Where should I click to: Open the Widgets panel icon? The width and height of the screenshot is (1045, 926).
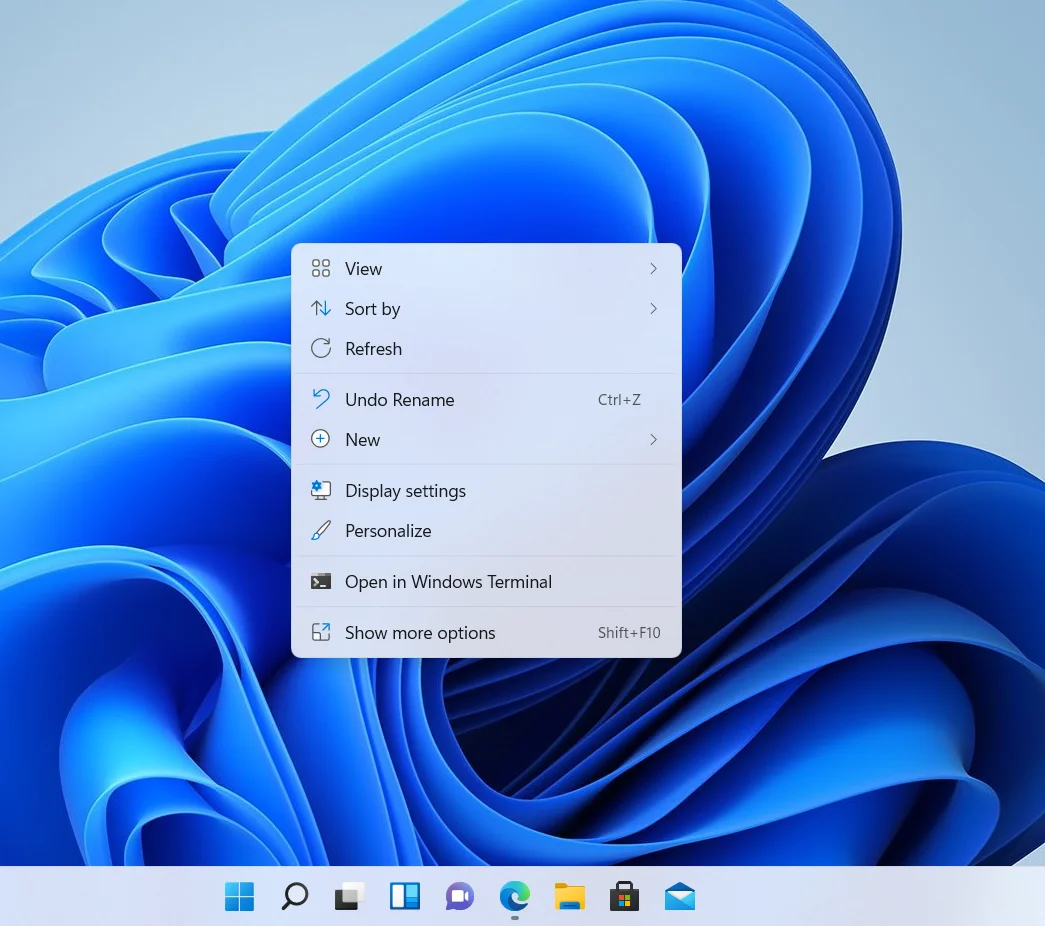[x=405, y=896]
